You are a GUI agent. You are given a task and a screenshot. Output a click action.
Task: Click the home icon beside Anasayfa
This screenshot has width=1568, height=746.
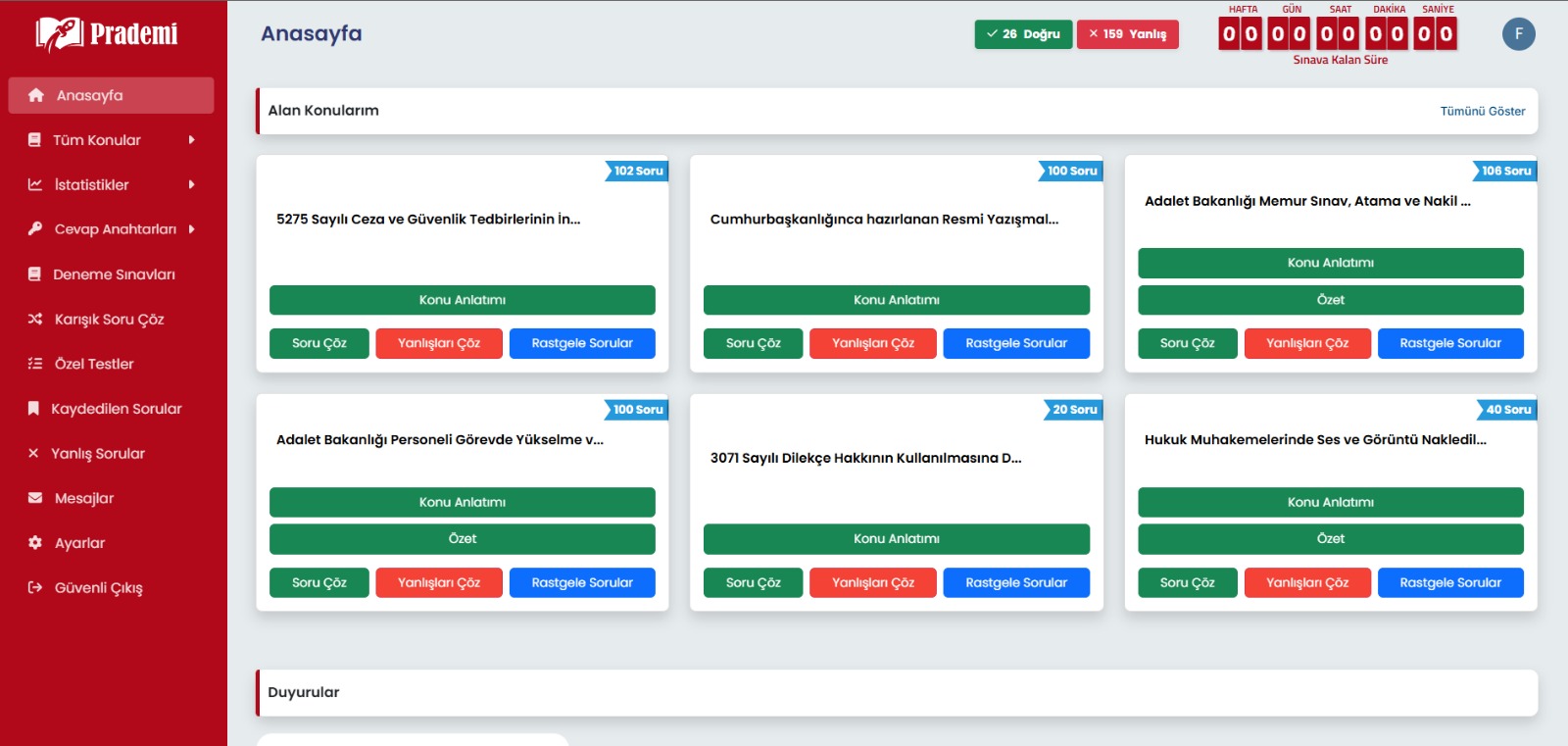point(36,95)
